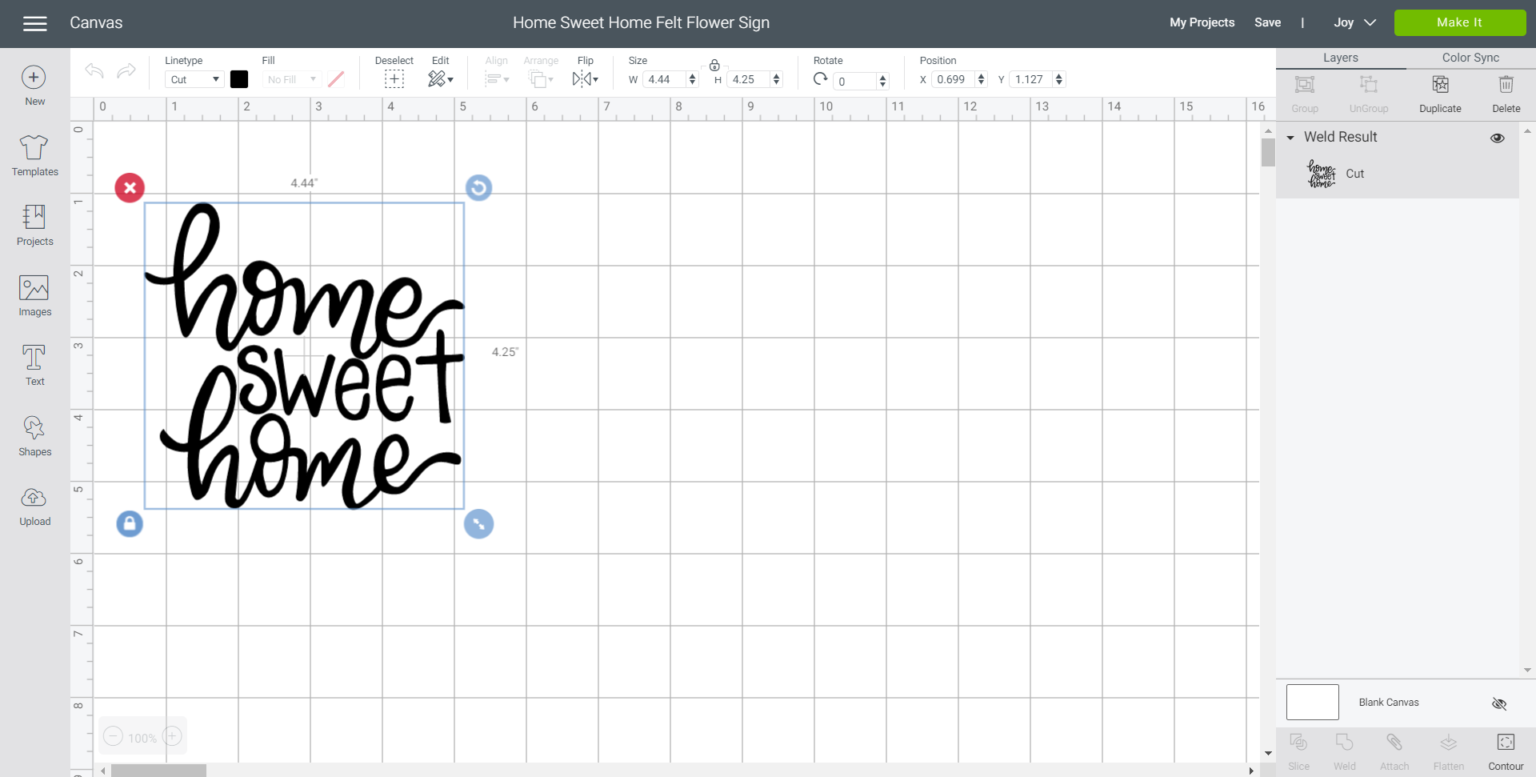Click the rotate handle on selection box

click(x=479, y=188)
